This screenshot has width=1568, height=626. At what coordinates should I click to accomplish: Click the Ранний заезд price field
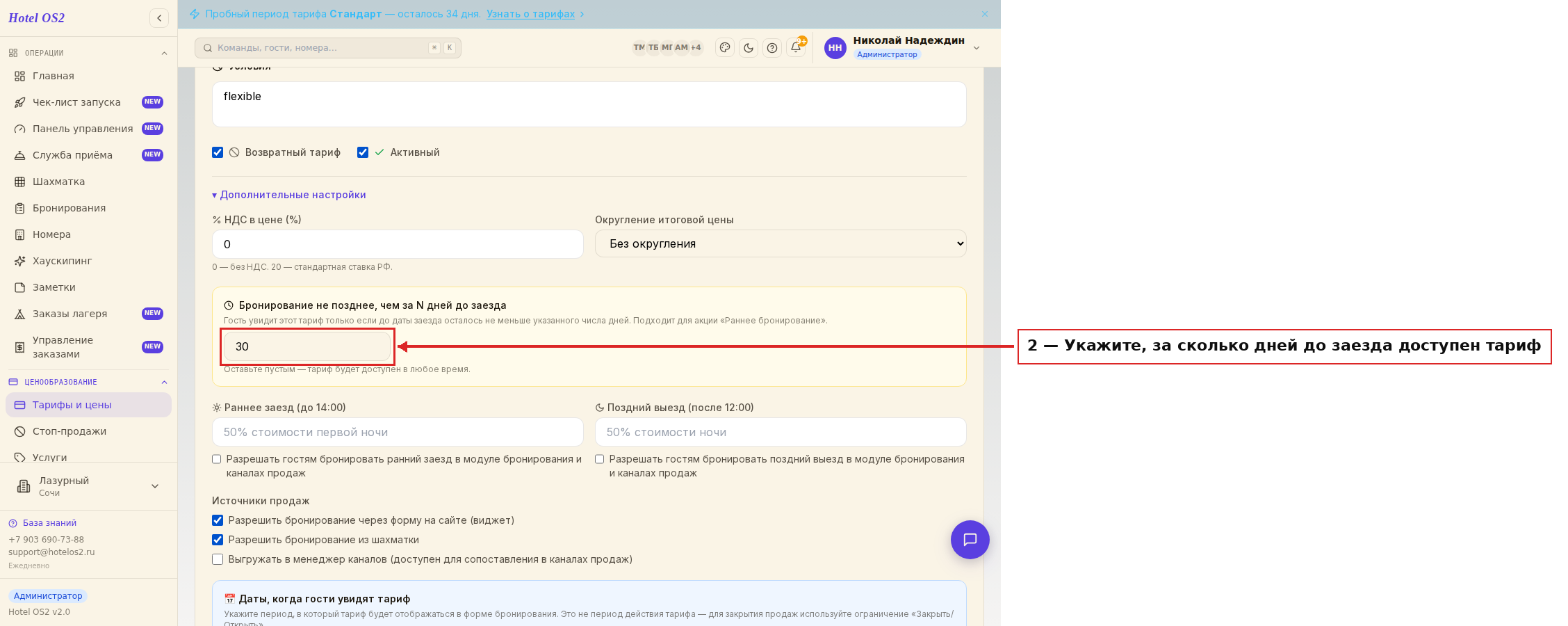[398, 432]
